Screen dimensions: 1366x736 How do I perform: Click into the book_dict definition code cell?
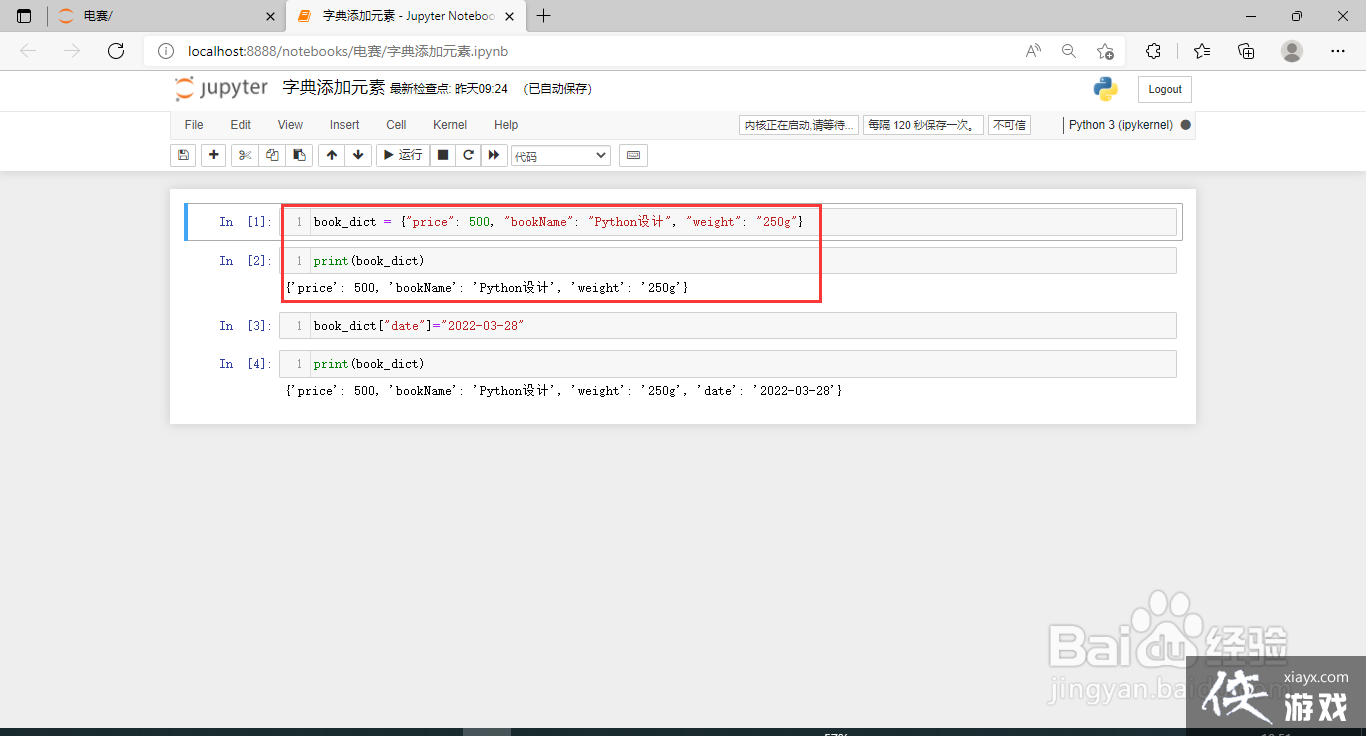pos(729,222)
